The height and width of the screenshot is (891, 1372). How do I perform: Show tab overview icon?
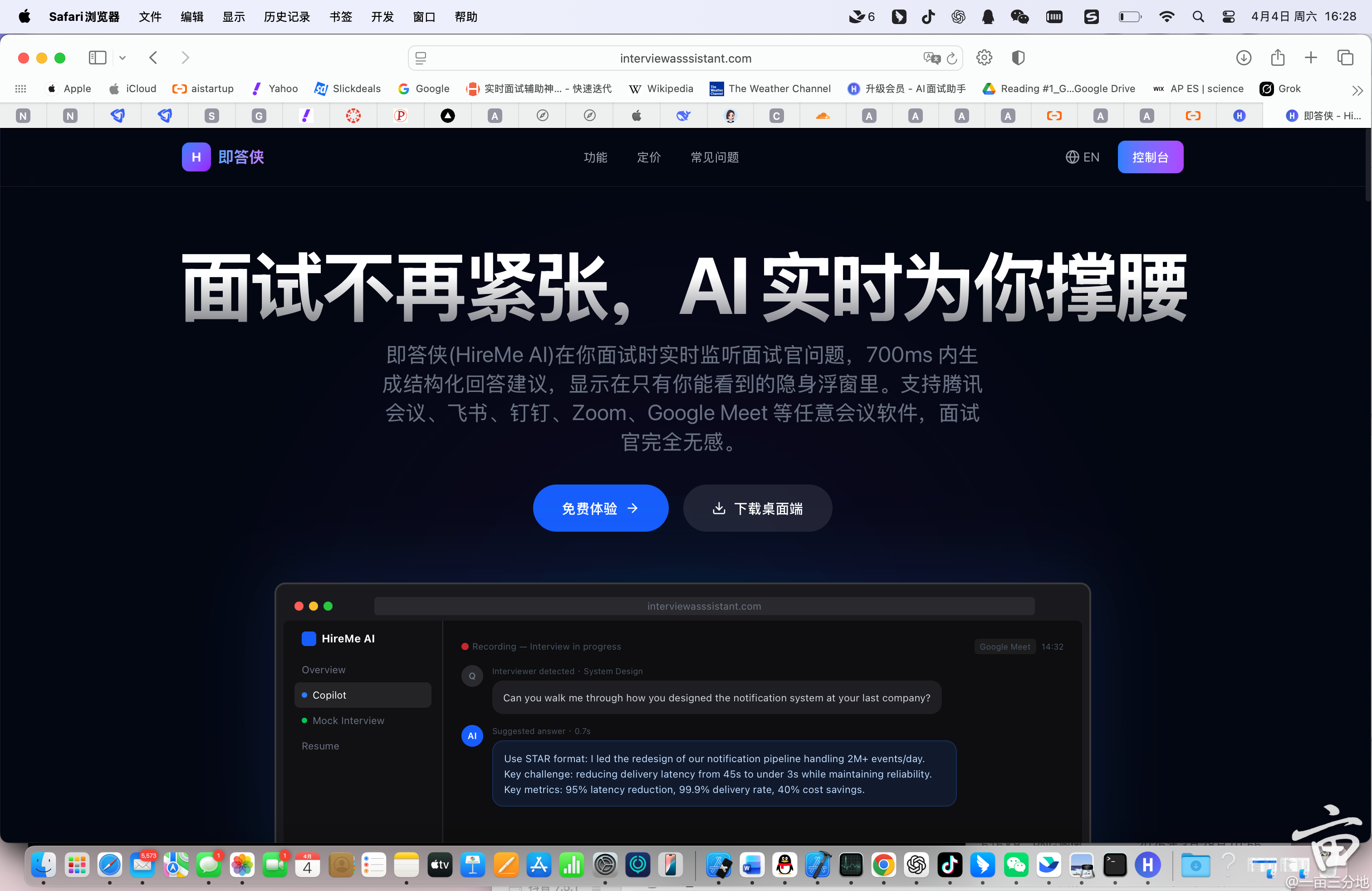point(1345,58)
